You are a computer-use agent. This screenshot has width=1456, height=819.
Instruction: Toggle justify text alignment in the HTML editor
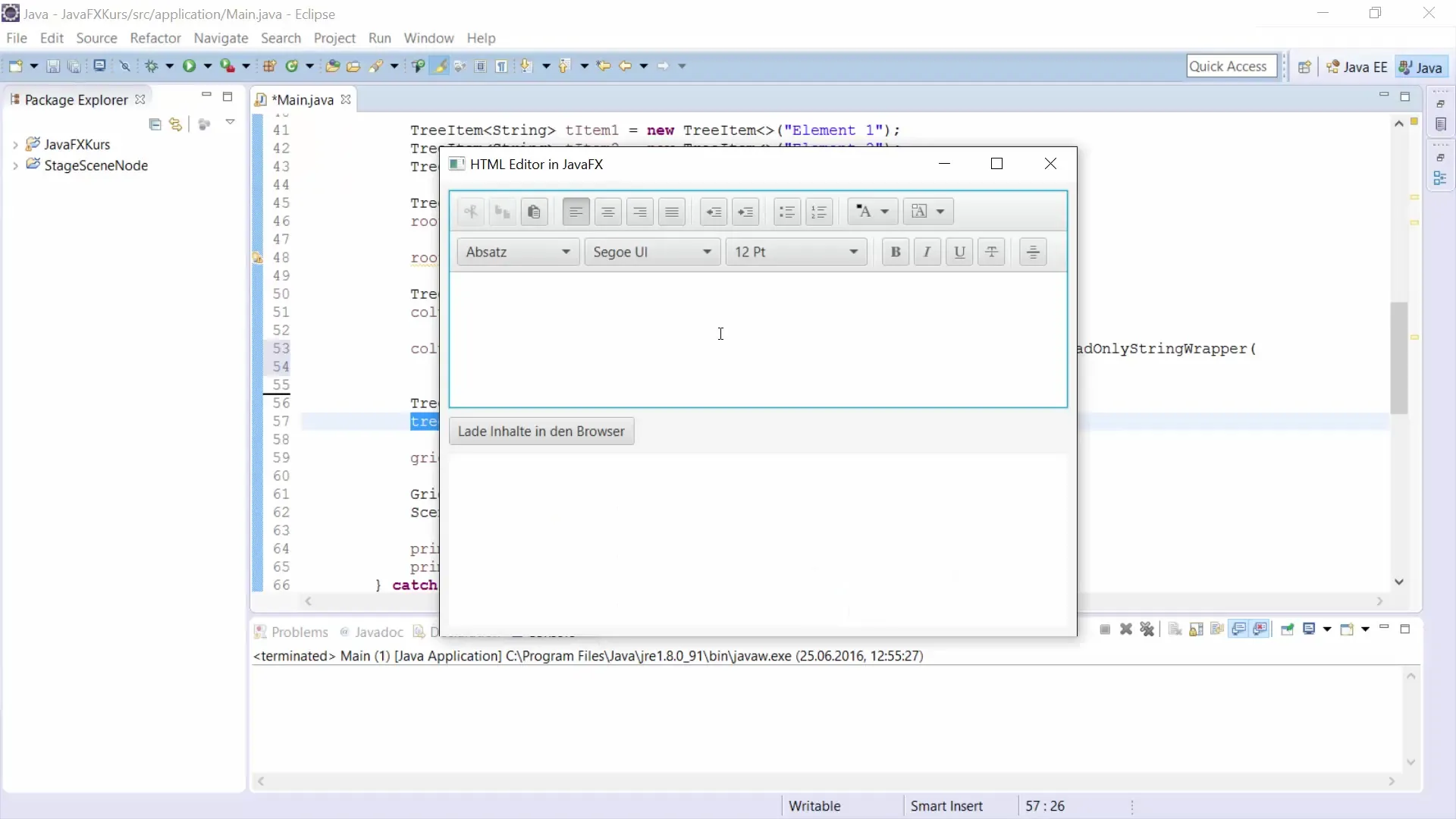pyautogui.click(x=672, y=212)
